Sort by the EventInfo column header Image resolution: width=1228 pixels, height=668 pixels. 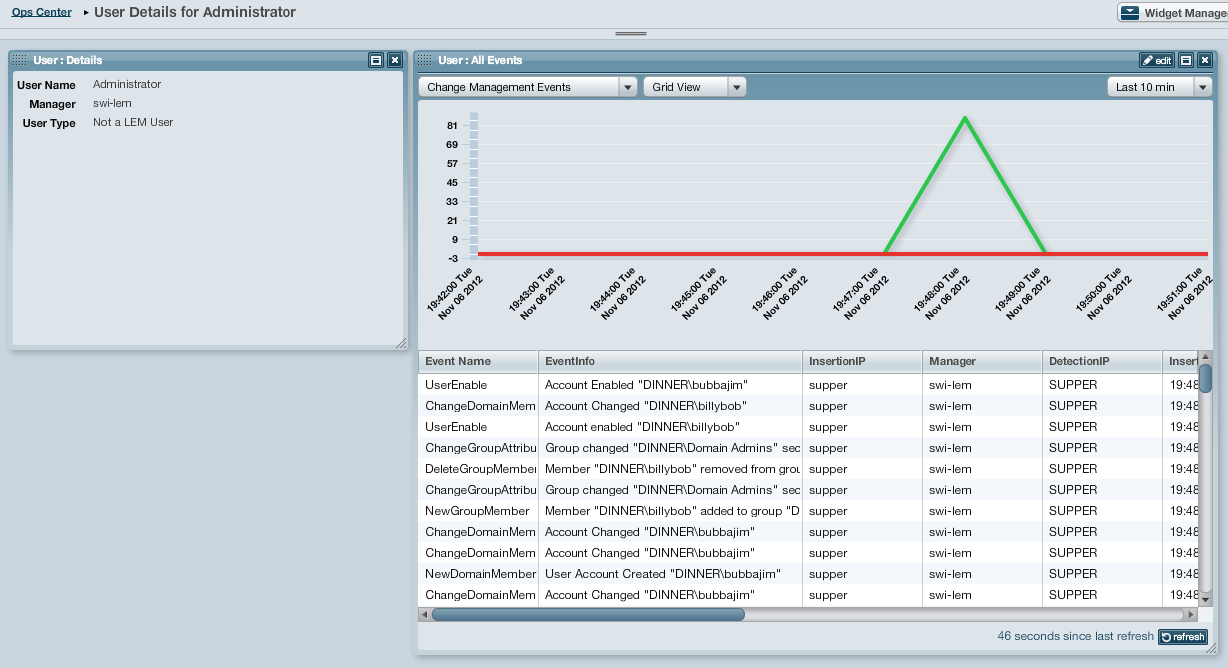coord(670,361)
